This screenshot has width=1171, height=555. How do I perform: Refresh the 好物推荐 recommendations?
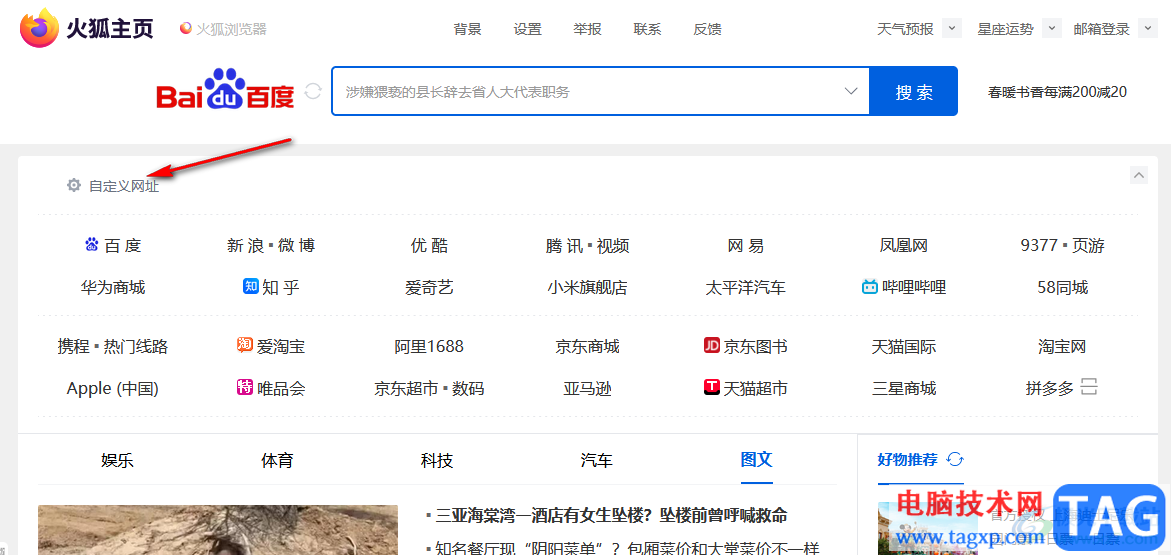click(x=954, y=459)
